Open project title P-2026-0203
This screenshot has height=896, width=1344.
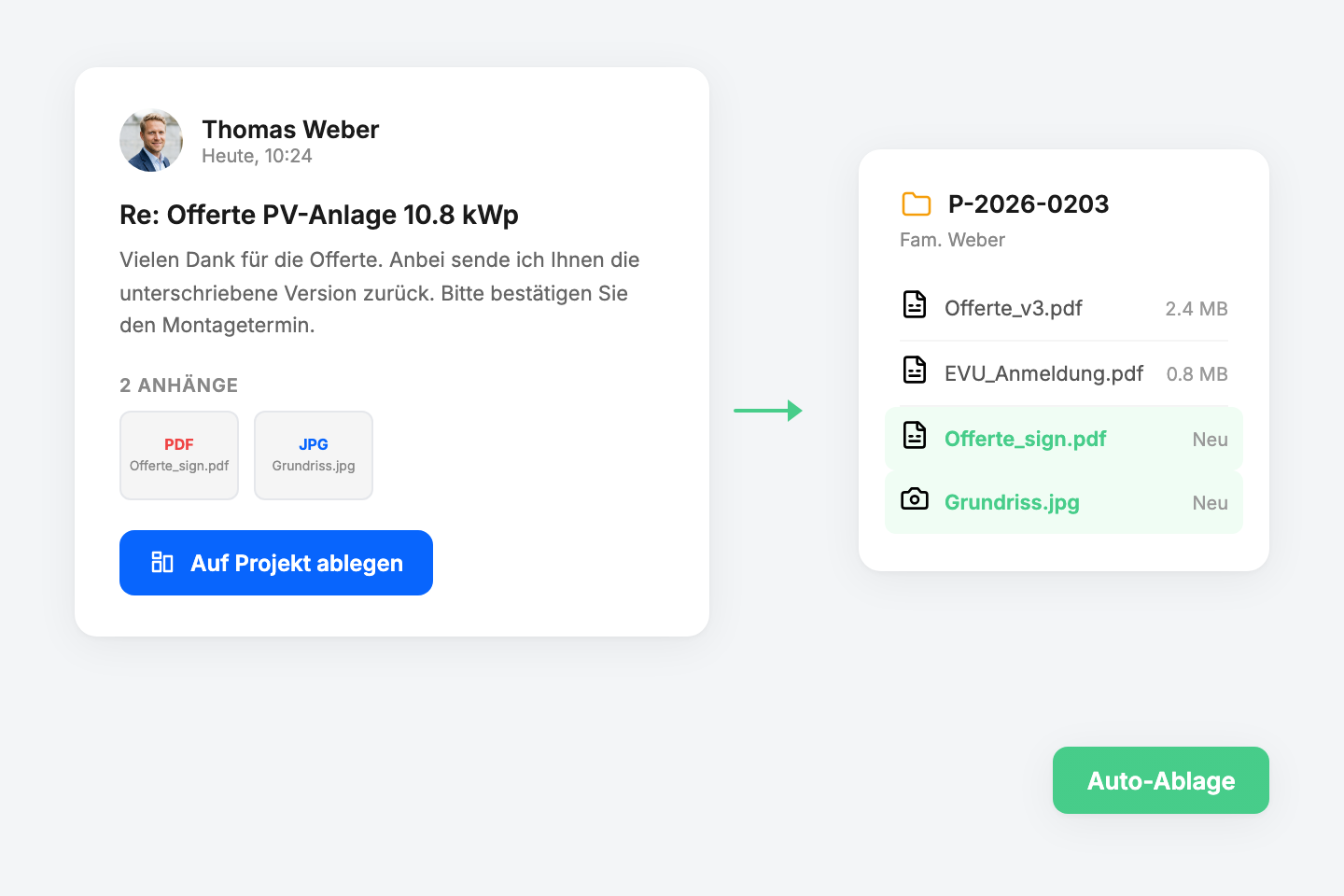pos(1029,203)
